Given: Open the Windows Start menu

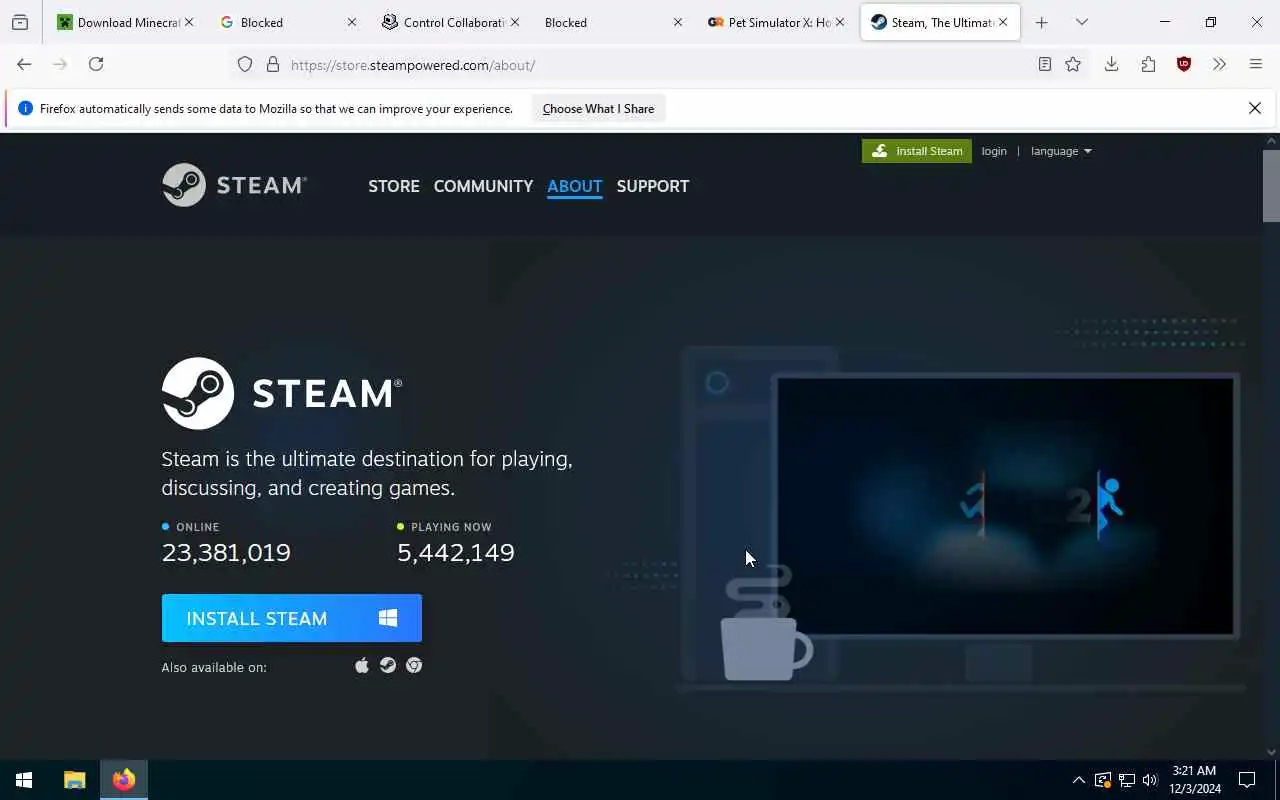Looking at the screenshot, I should (24, 780).
